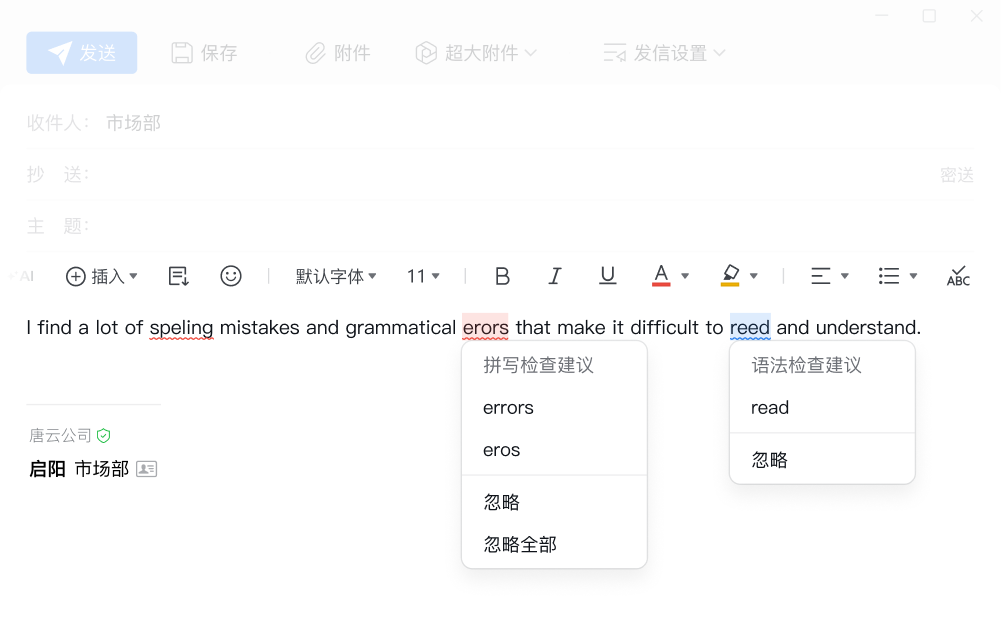This screenshot has width=1001, height=639.
Task: Click the bullet list icon
Action: tap(888, 276)
